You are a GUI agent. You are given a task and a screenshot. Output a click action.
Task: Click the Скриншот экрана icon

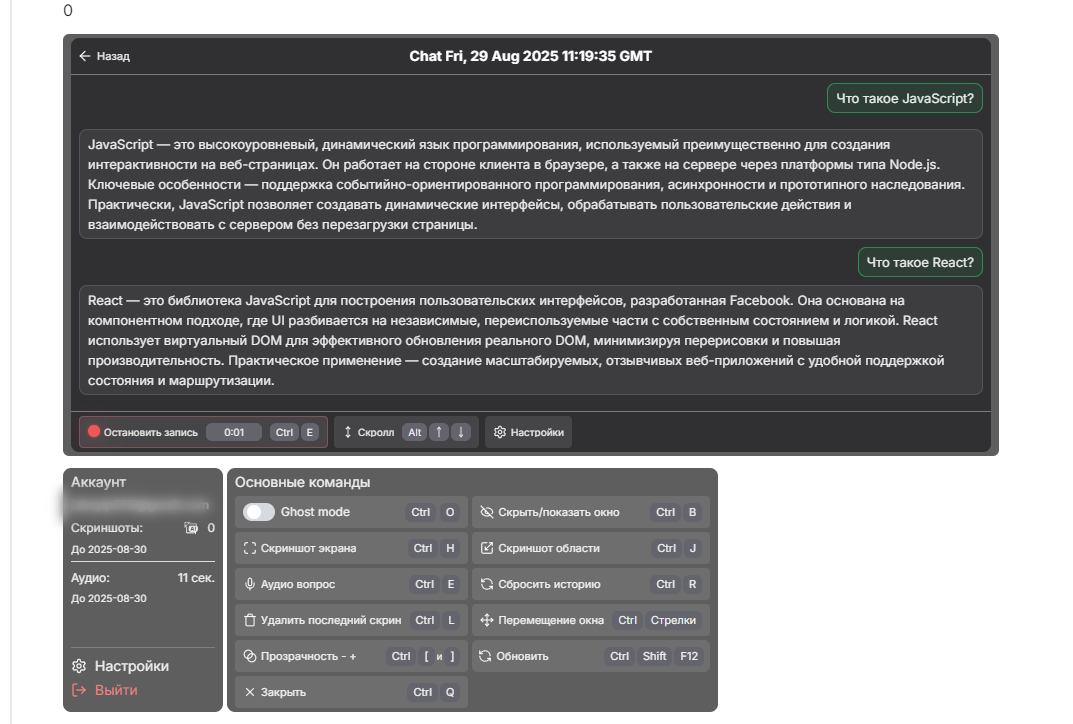click(x=250, y=548)
